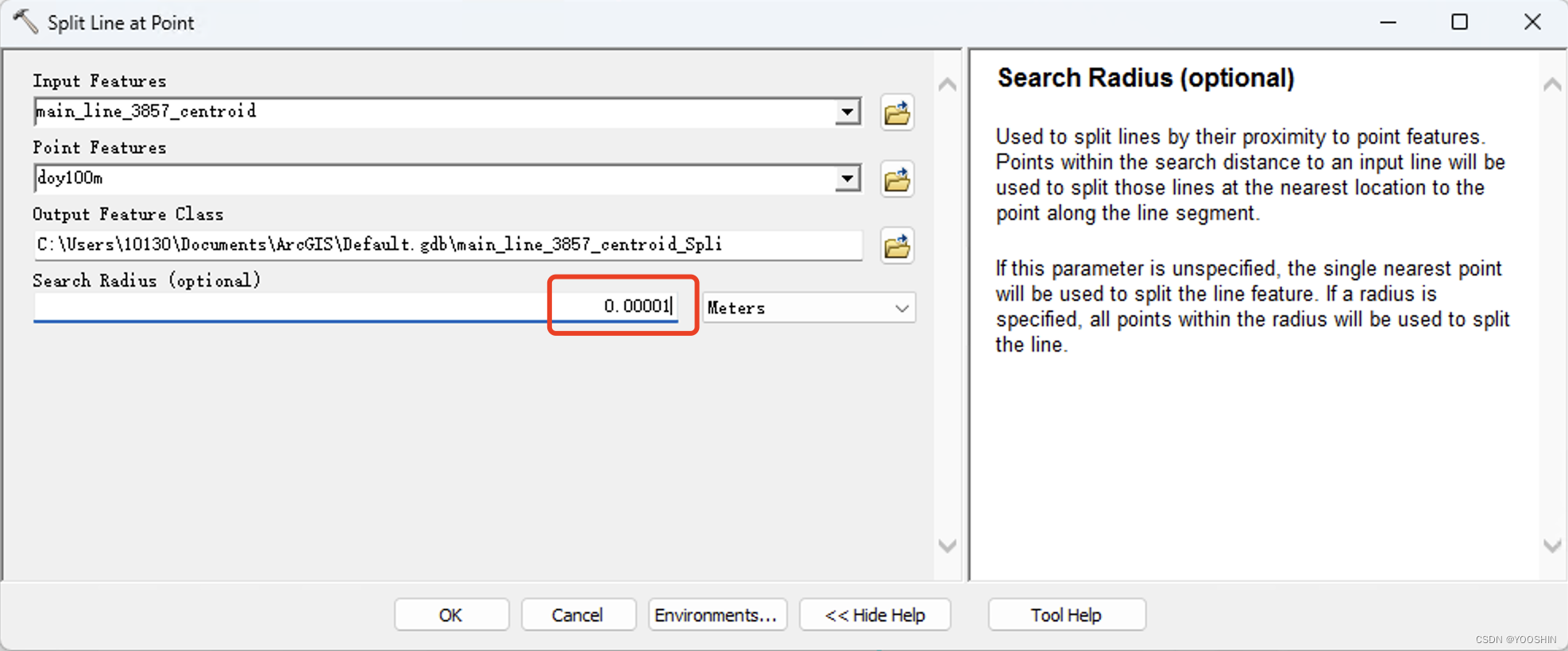Image resolution: width=1568 pixels, height=651 pixels.
Task: Click the 'Search Radius (optional)' help heading
Action: pos(1145,78)
